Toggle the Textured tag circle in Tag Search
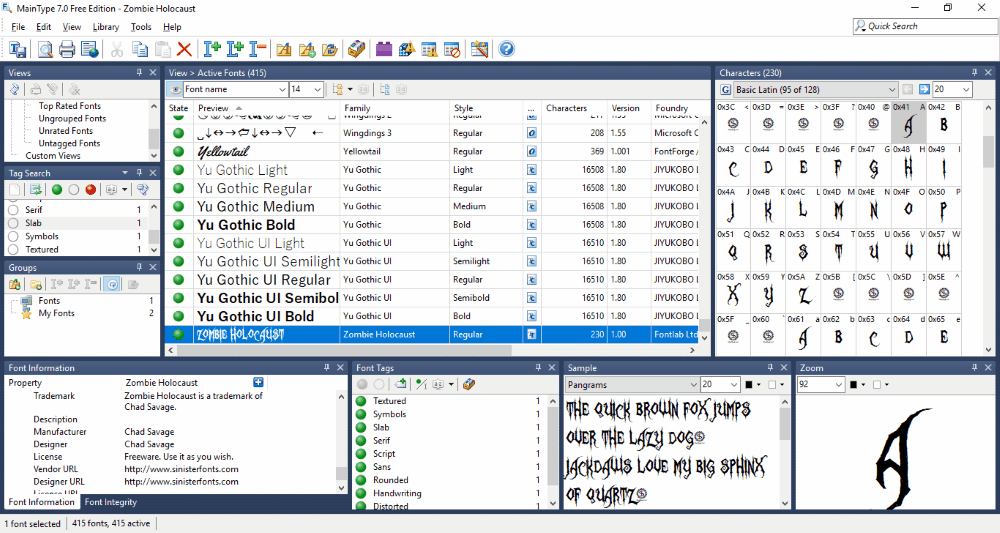1000x533 pixels. 13,249
